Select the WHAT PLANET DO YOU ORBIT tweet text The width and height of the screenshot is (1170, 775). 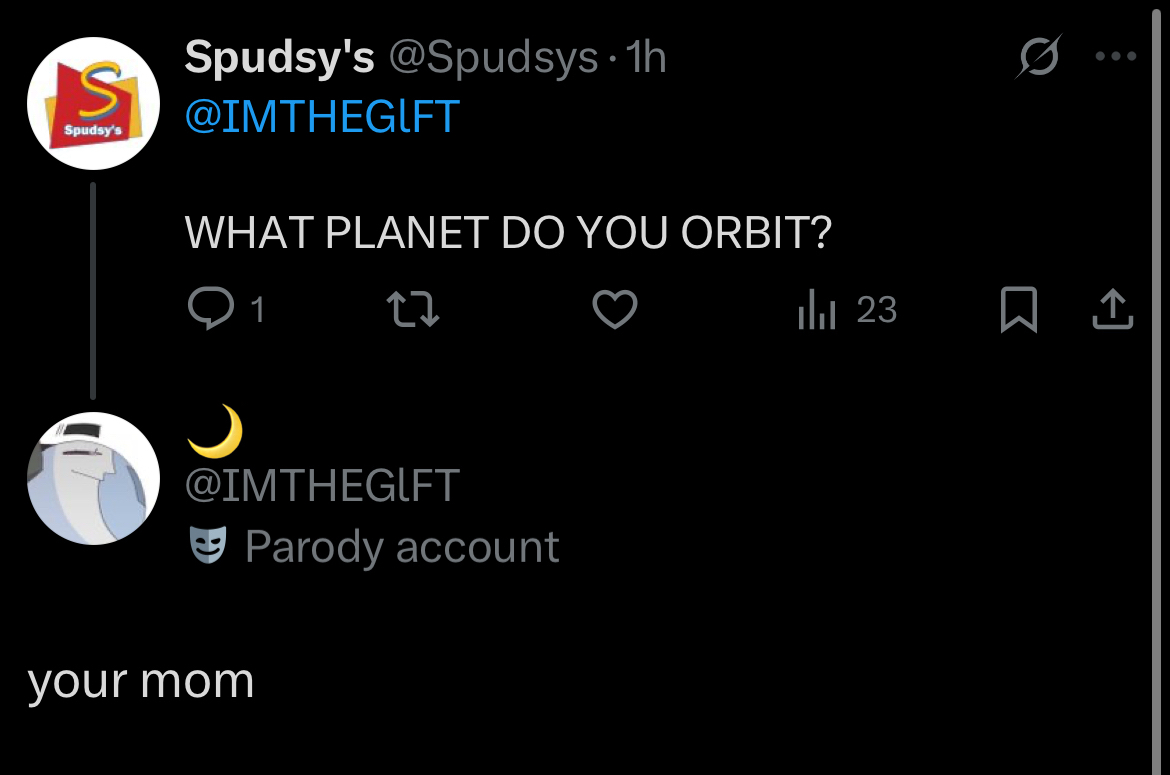click(508, 233)
